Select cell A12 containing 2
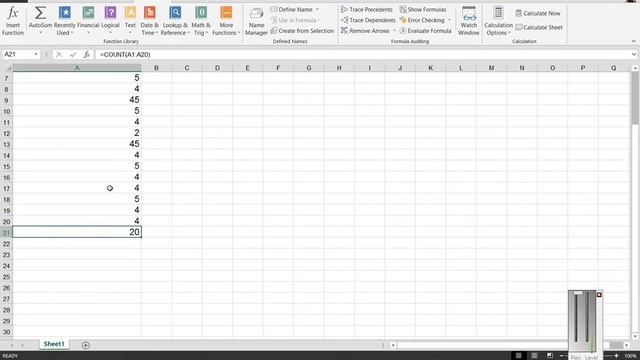The width and height of the screenshot is (640, 360). pos(77,133)
